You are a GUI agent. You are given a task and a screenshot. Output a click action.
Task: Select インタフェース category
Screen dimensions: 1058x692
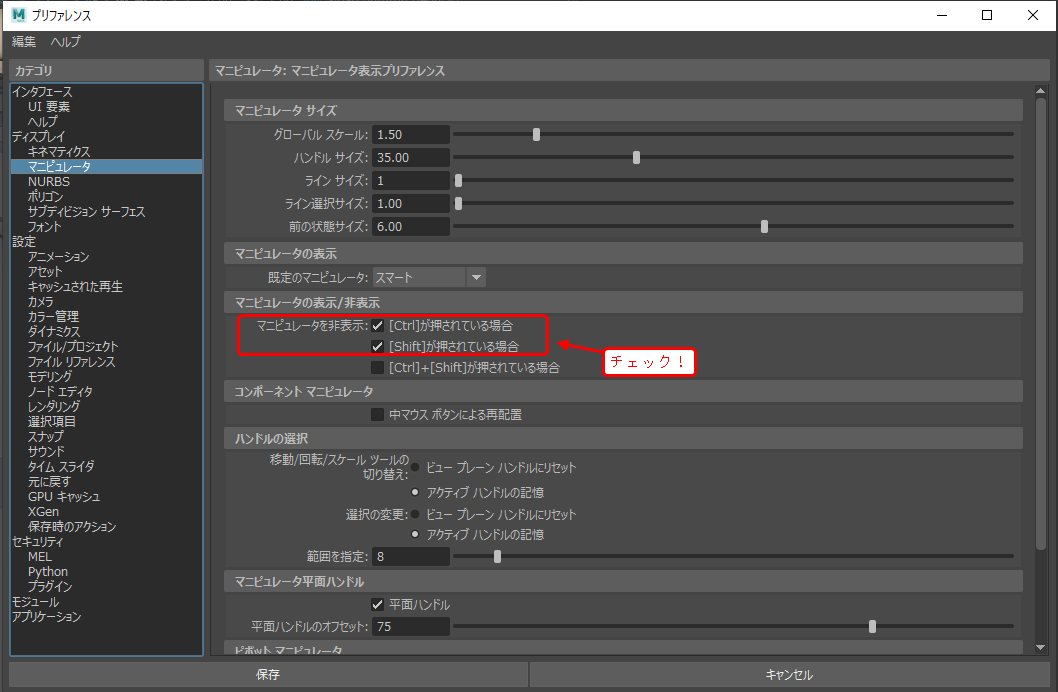42,92
